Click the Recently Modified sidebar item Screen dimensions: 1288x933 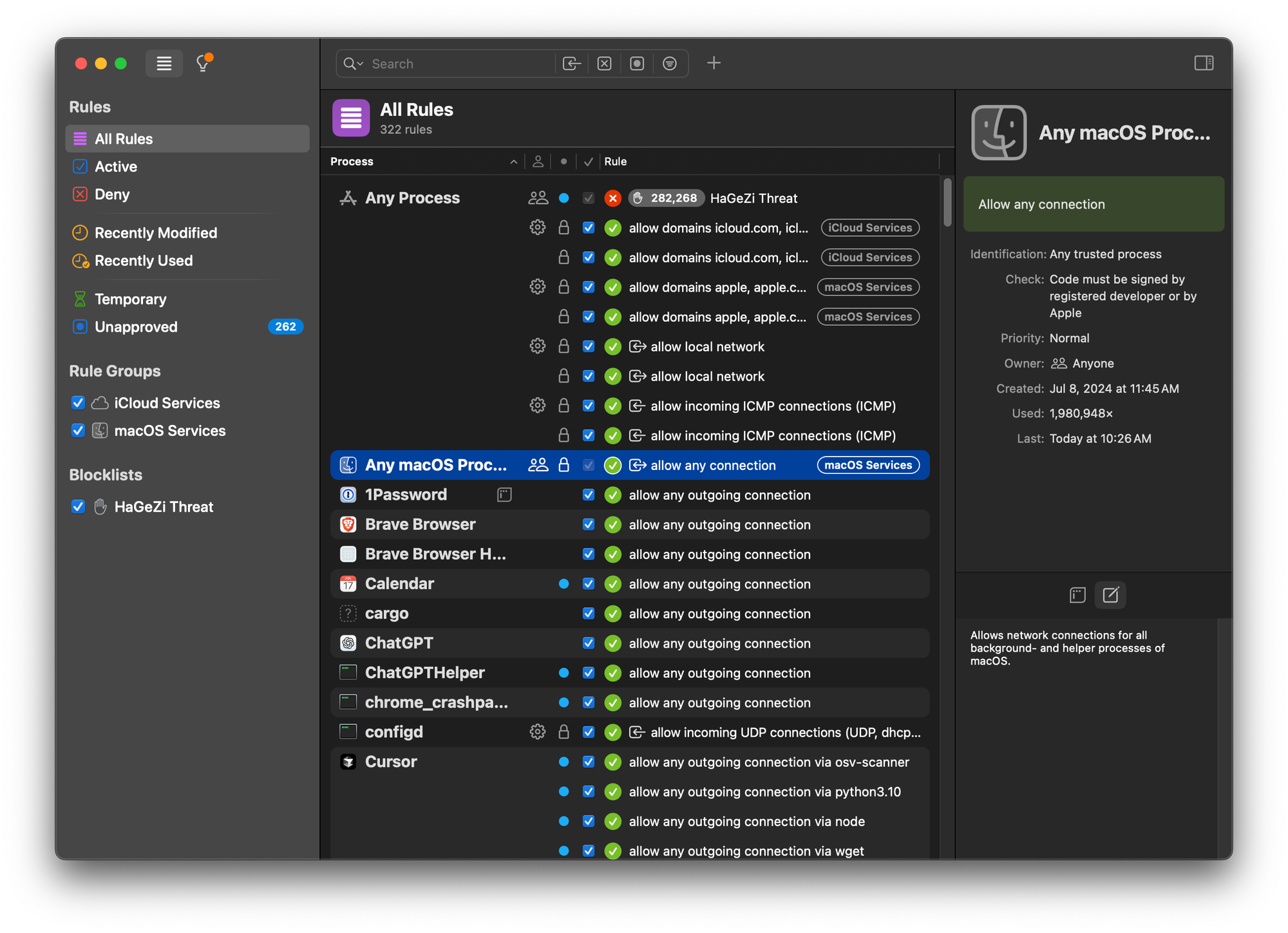(x=155, y=233)
